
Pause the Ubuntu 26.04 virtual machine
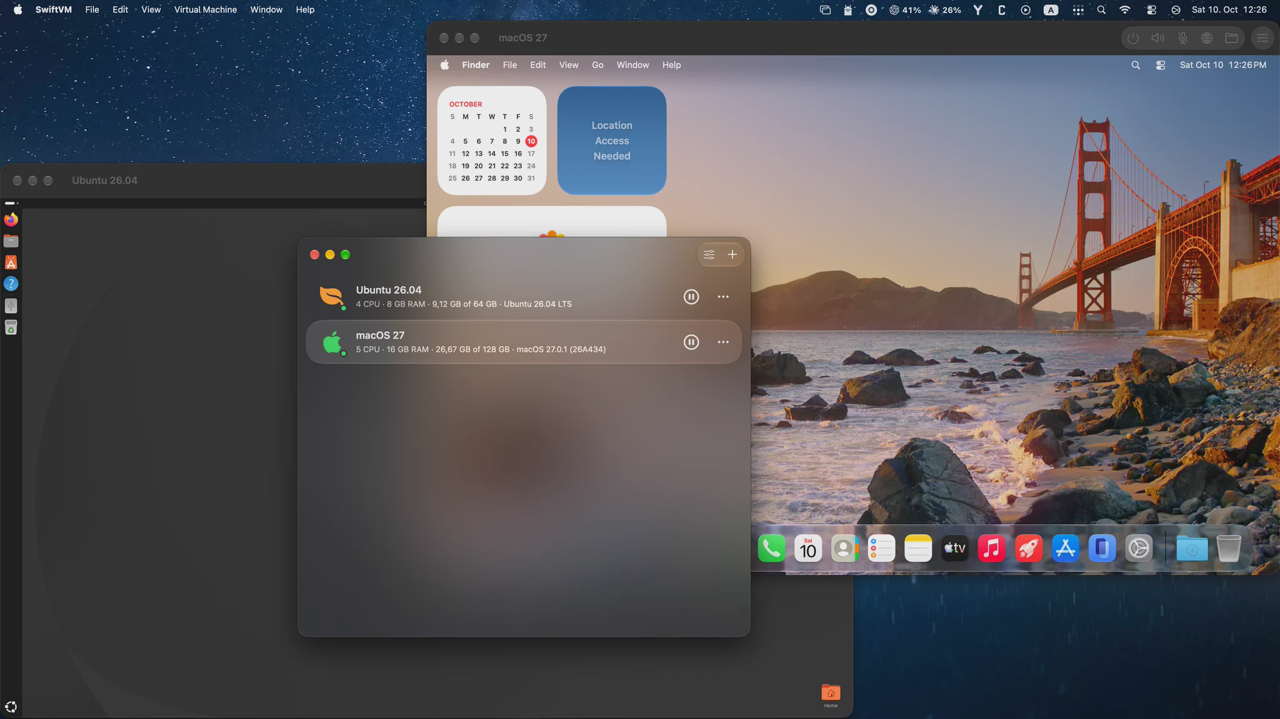691,297
